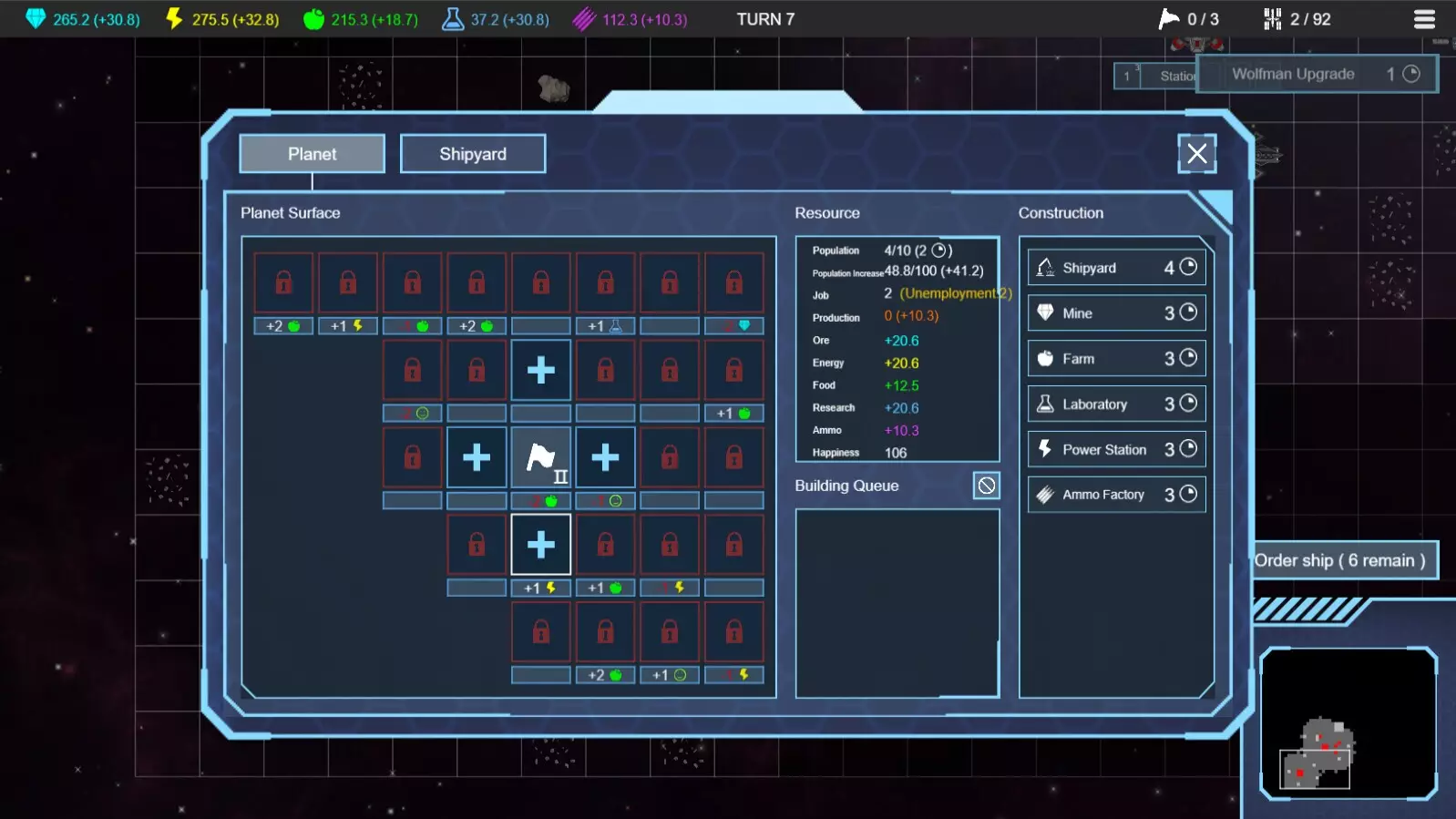Build a Power Station from Construction list
Viewport: 1456px width, 819px height.
coord(1117,449)
